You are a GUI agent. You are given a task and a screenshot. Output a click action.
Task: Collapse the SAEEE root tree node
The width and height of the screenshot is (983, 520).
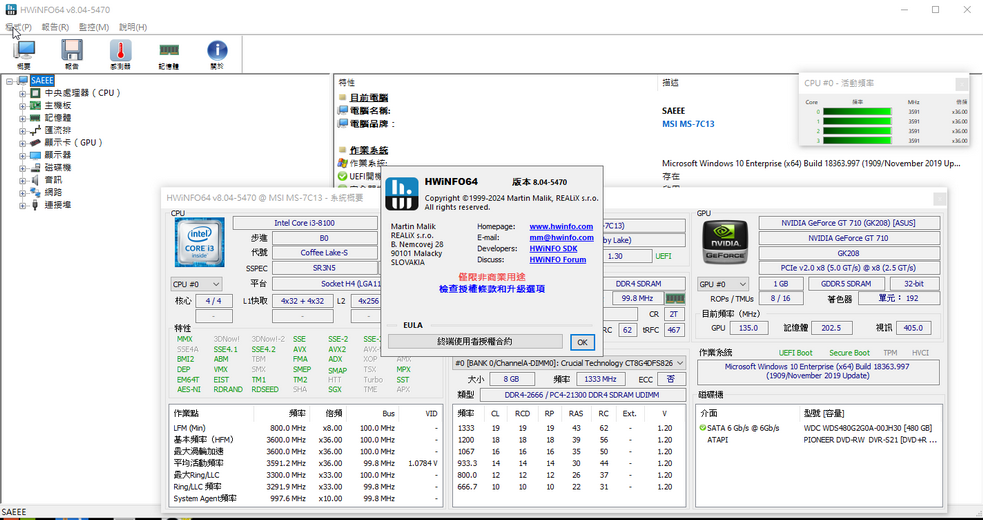pyautogui.click(x=9, y=80)
